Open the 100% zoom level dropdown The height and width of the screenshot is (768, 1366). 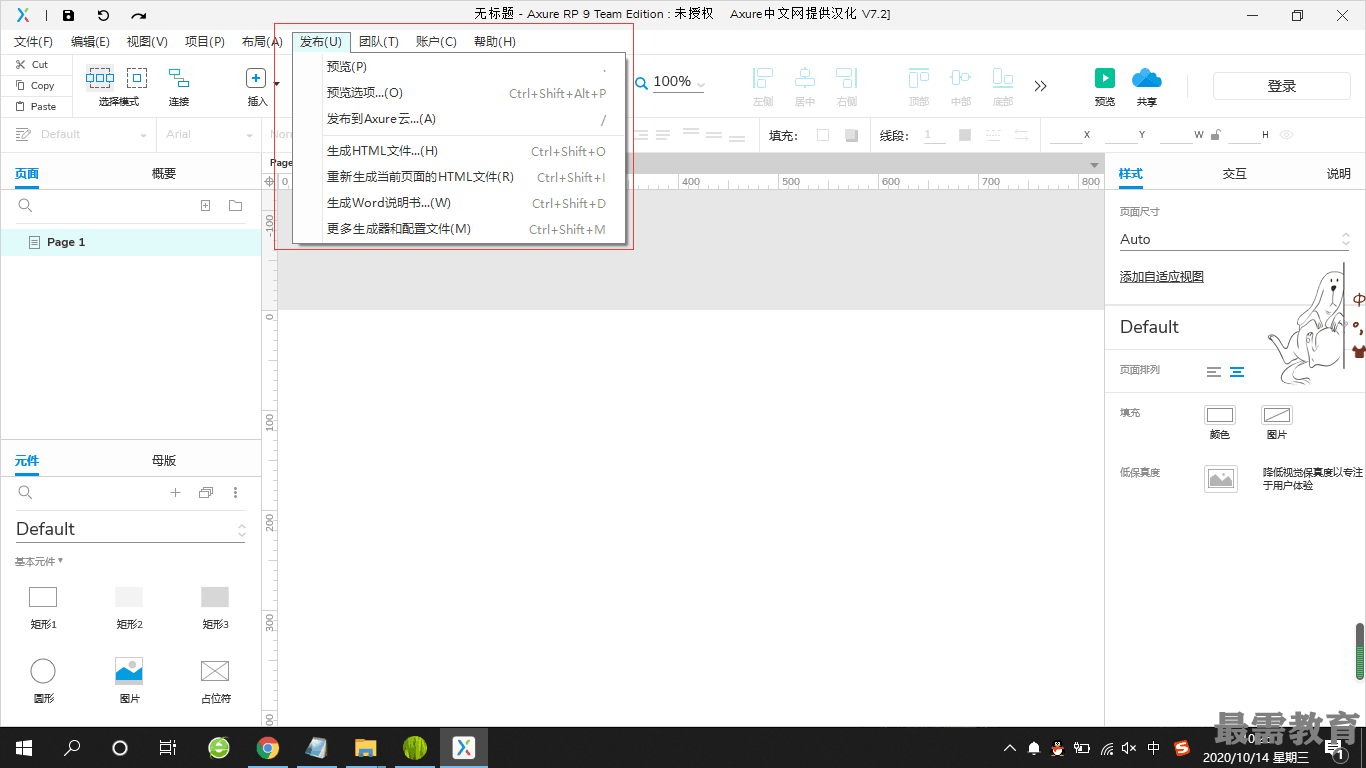[679, 82]
